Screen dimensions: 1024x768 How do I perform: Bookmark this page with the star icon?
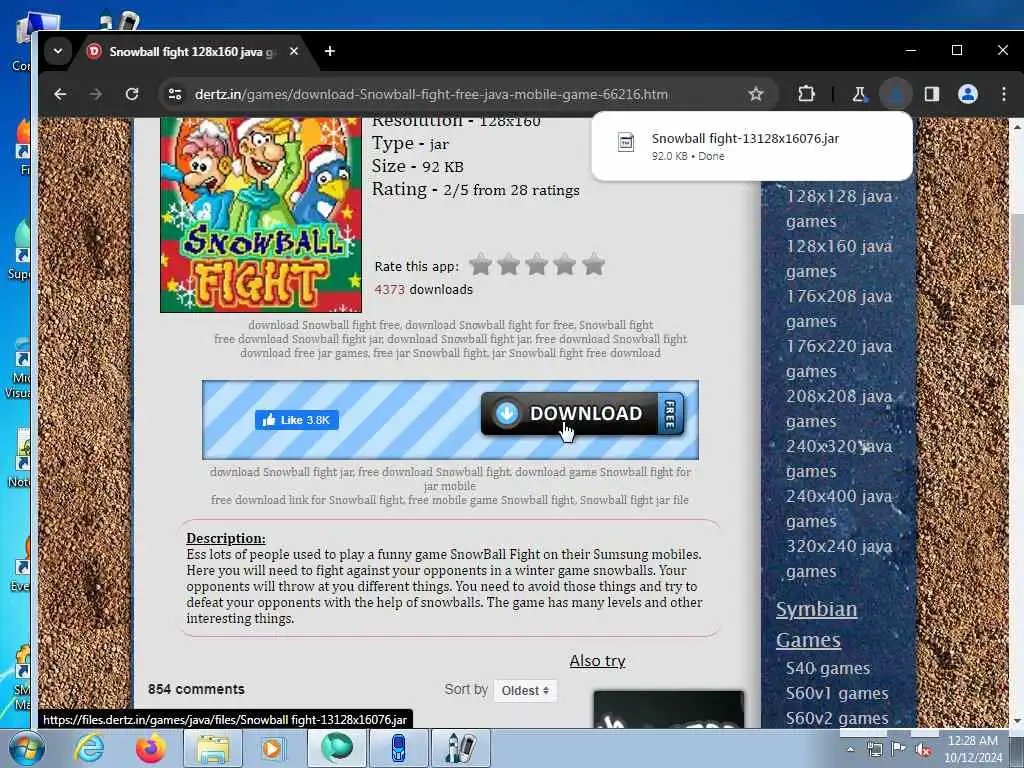click(x=756, y=94)
